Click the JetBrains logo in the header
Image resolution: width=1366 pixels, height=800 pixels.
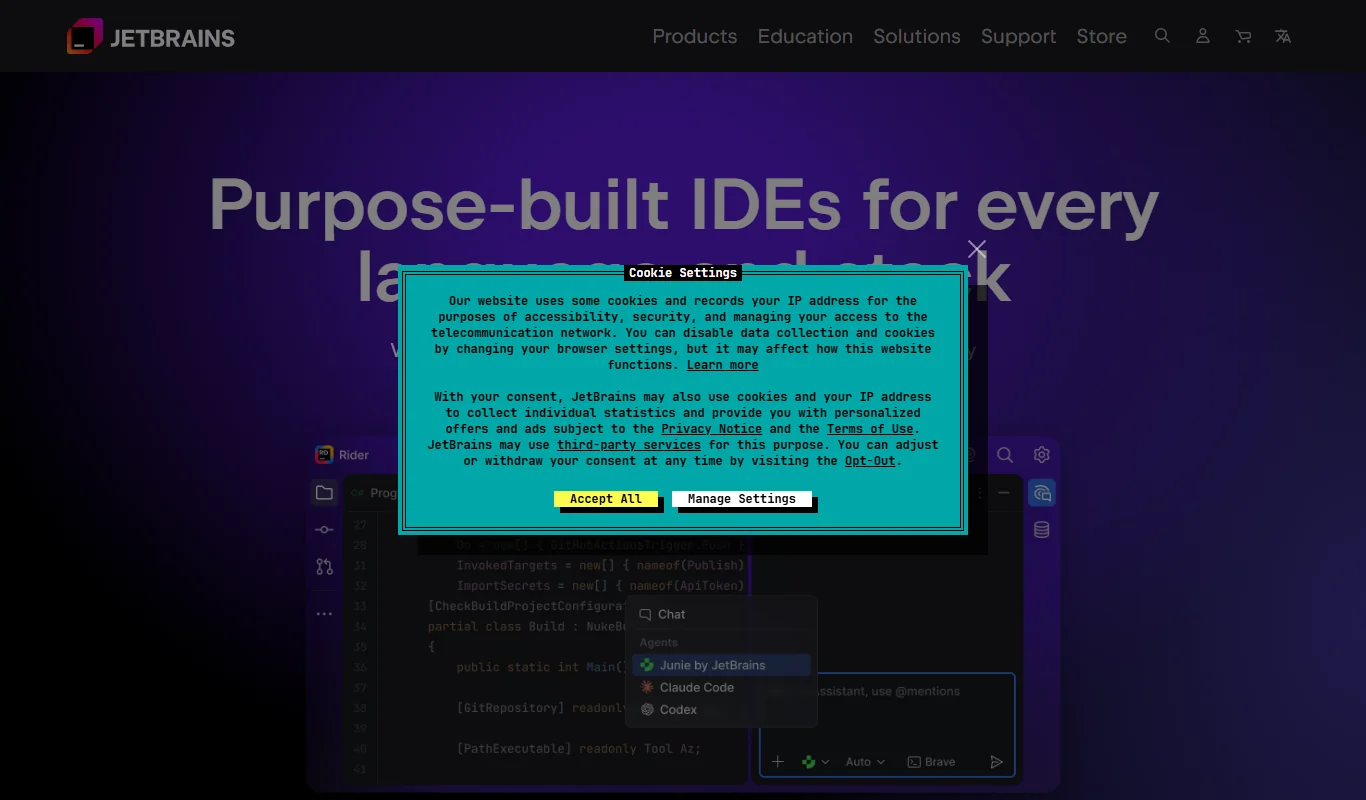151,37
